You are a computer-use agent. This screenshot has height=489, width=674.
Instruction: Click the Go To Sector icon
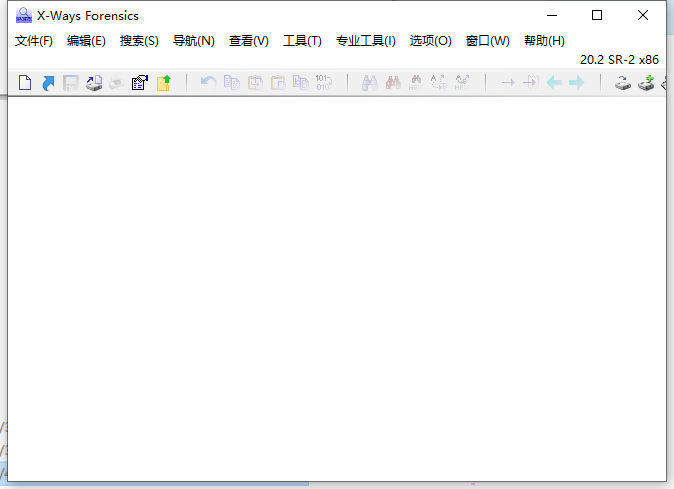point(531,82)
